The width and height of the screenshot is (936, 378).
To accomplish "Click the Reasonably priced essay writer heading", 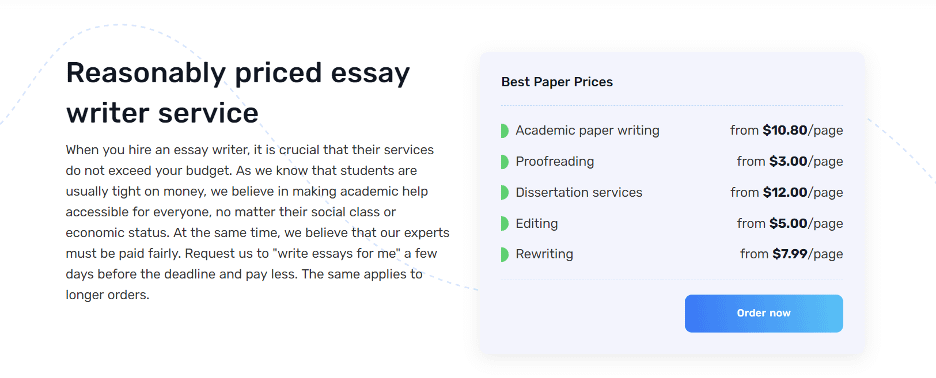I will (x=238, y=93).
